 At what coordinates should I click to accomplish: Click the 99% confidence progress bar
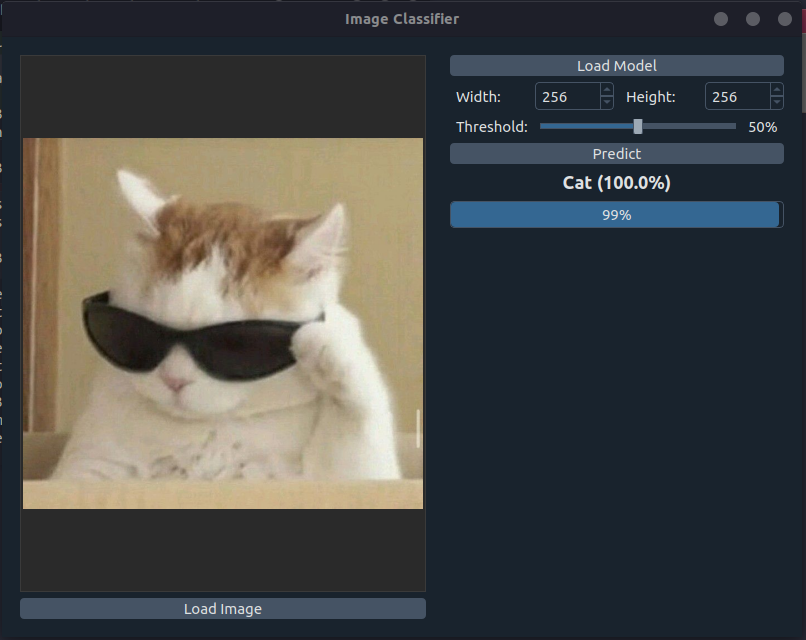tap(616, 215)
